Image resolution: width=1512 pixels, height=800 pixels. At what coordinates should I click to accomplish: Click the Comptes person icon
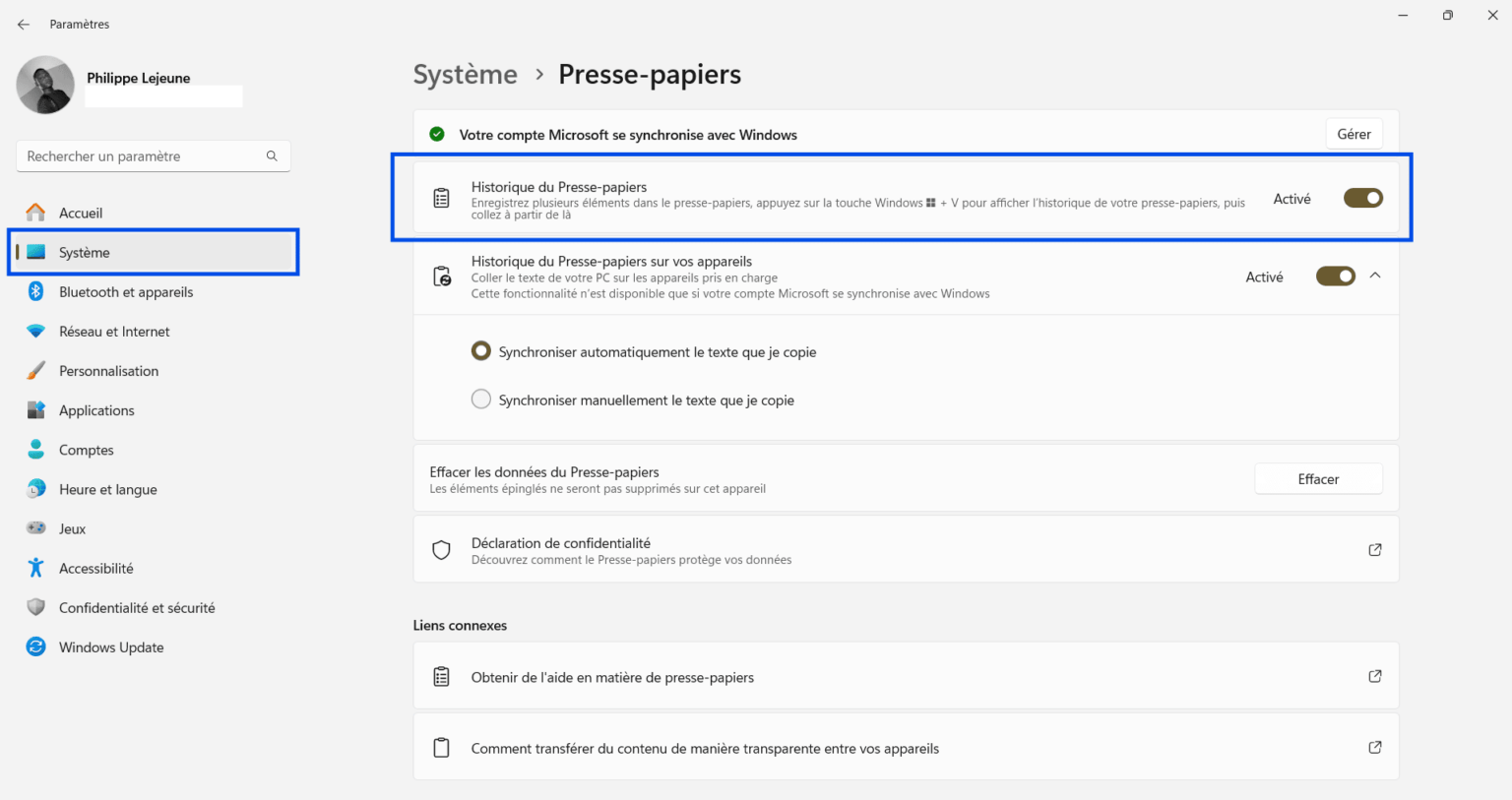[36, 450]
